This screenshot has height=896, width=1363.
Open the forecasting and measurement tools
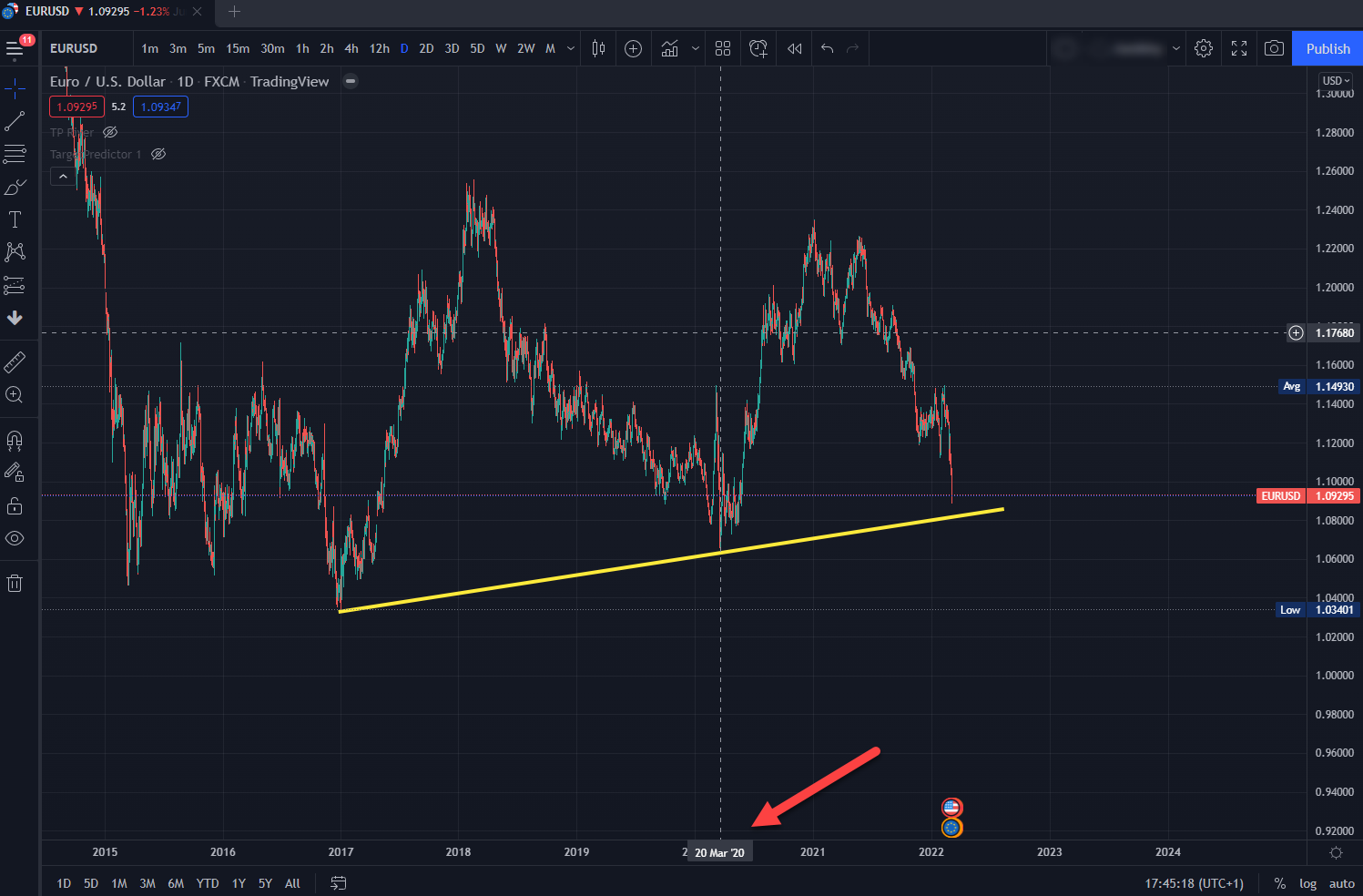coord(15,285)
